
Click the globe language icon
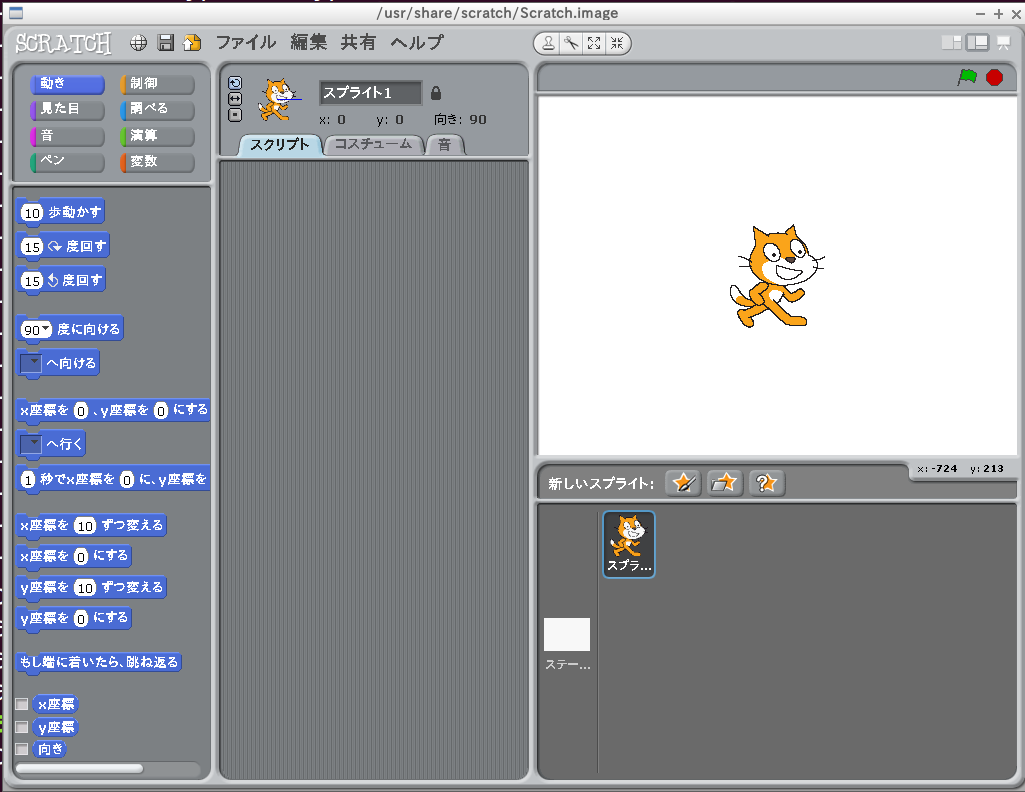138,43
